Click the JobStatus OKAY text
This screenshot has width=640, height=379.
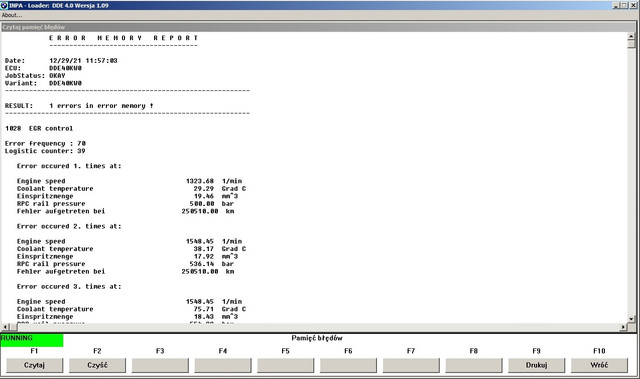57,75
